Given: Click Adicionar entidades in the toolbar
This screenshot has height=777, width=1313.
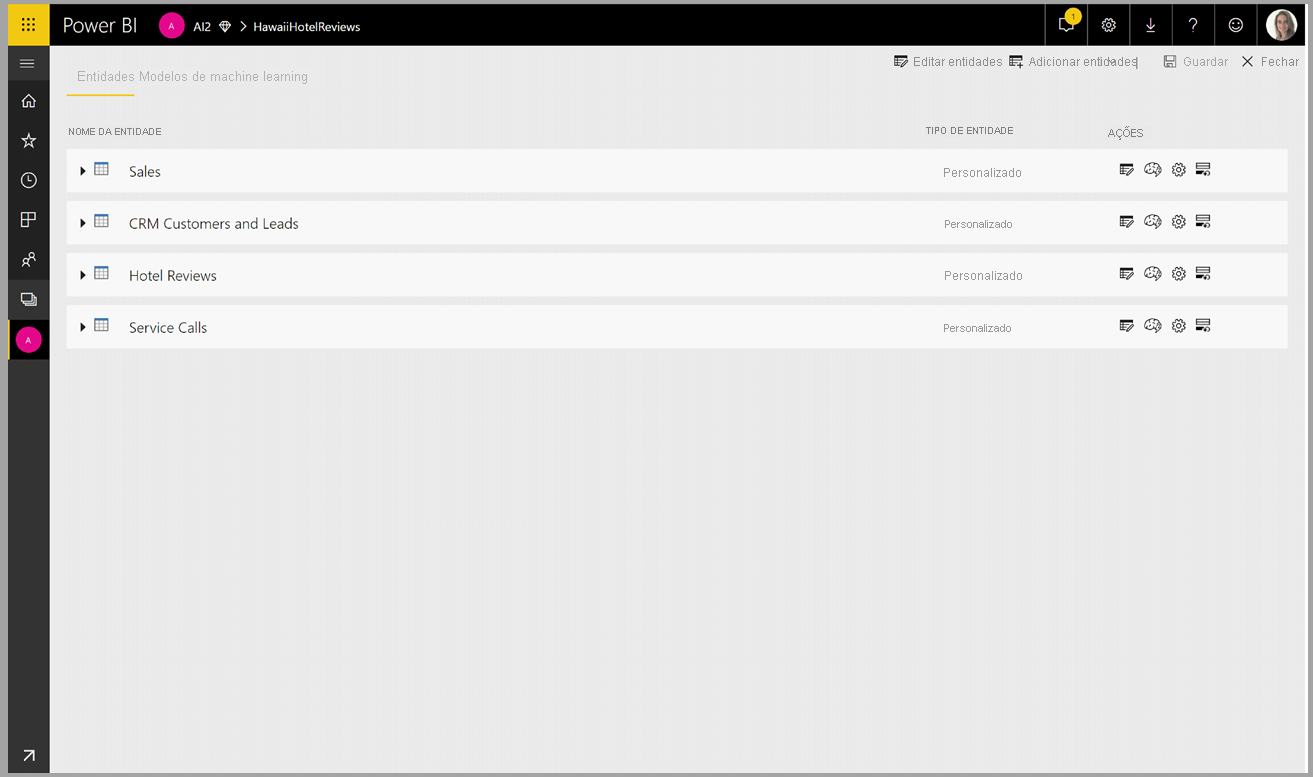Looking at the screenshot, I should point(1073,62).
